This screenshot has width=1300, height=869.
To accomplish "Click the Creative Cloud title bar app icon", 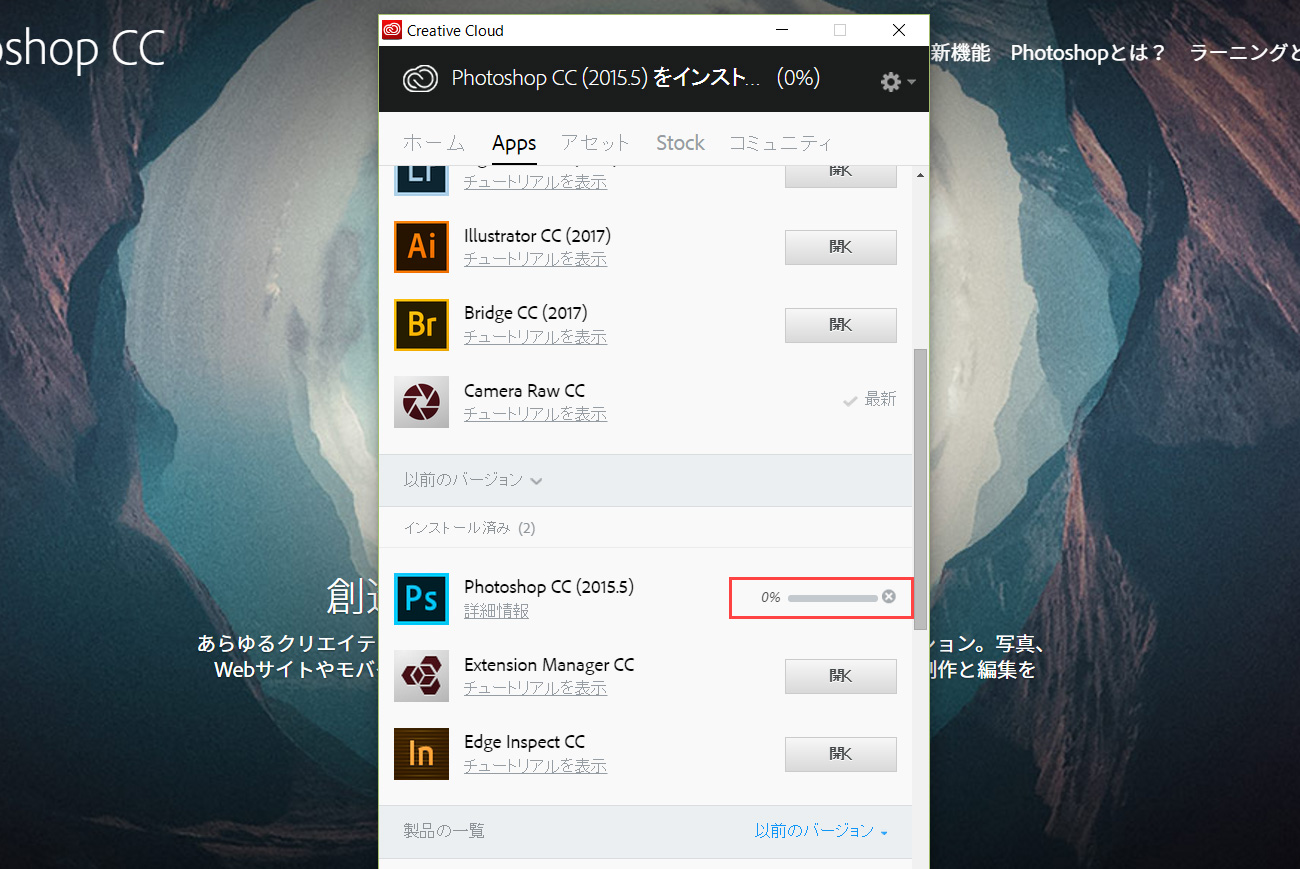I will tap(392, 30).
